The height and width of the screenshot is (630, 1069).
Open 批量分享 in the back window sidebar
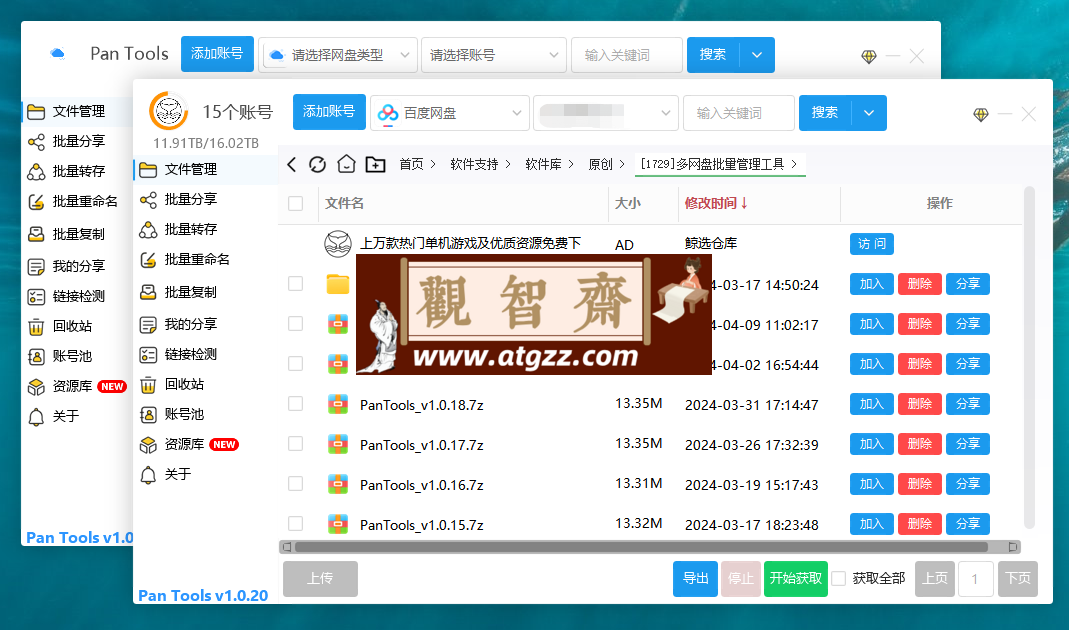[x=78, y=141]
